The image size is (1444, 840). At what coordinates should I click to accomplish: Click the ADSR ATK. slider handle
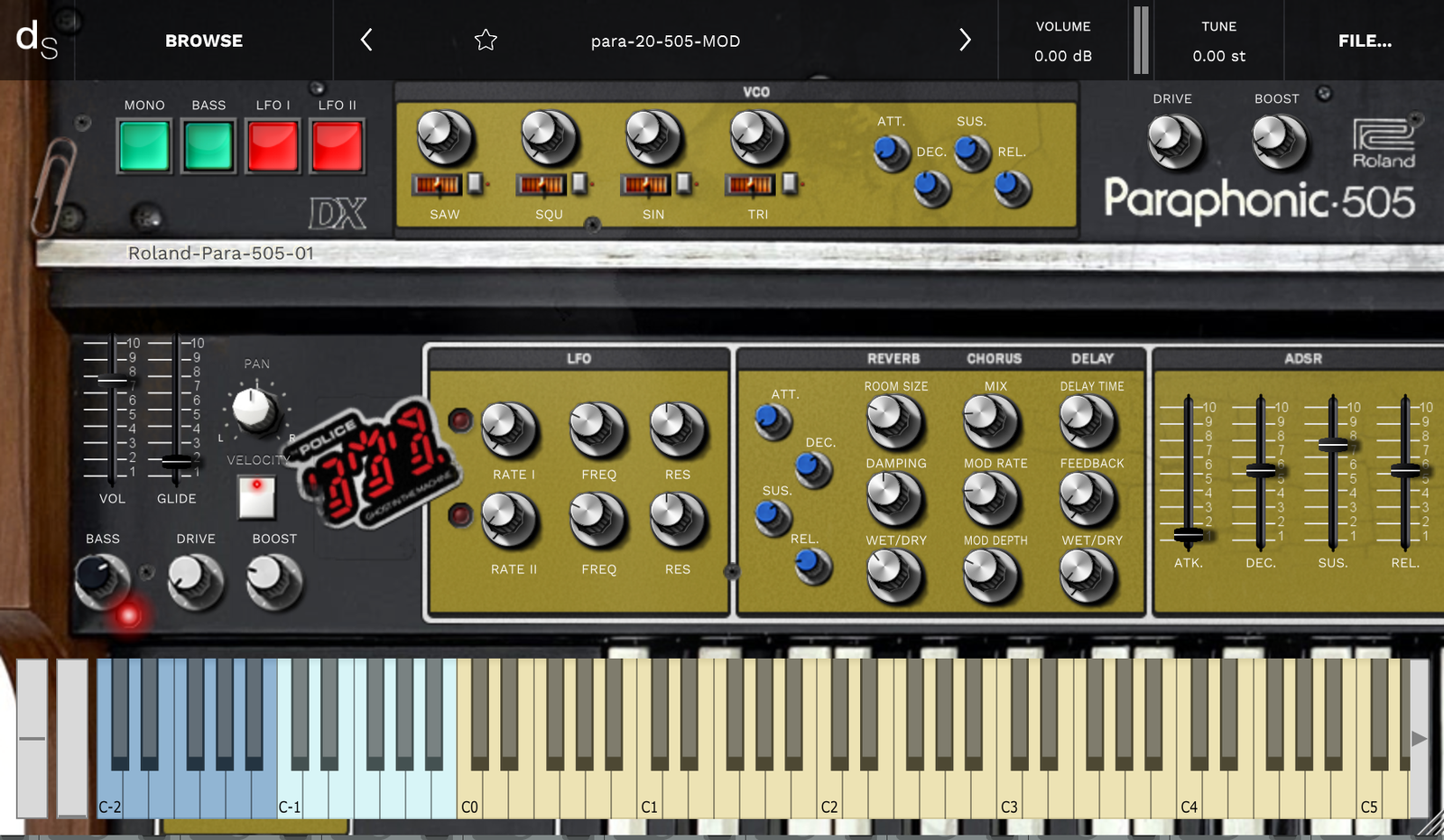[x=1188, y=535]
